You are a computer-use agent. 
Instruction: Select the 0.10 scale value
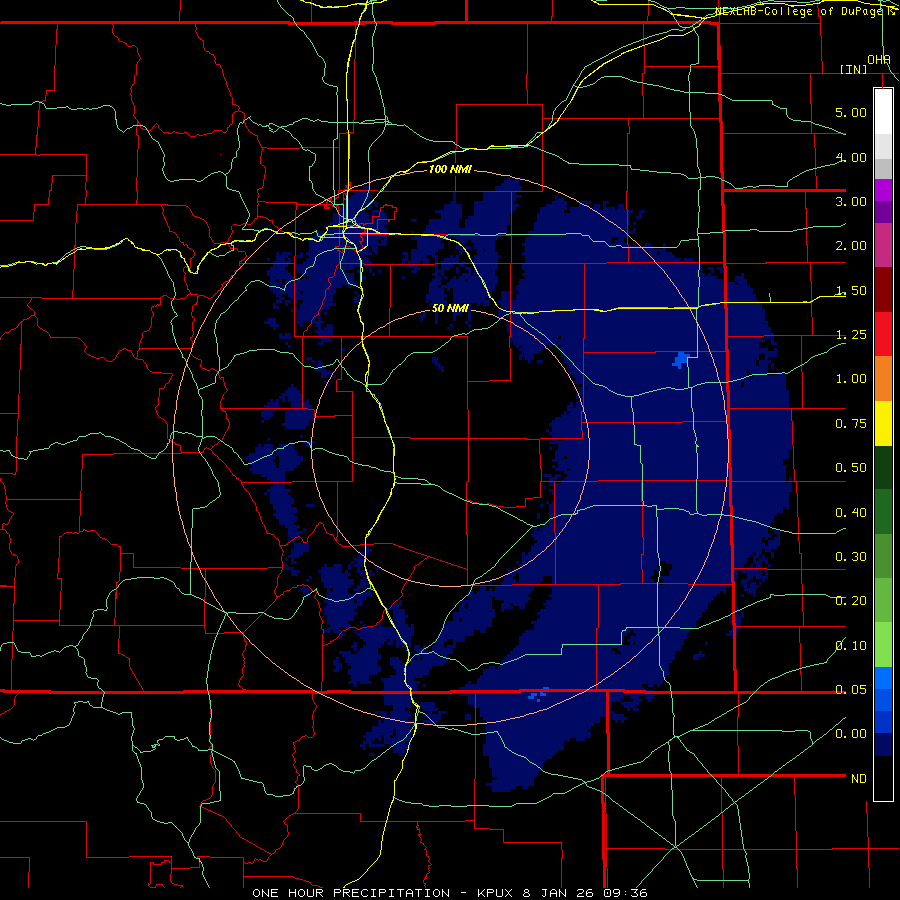(x=851, y=646)
